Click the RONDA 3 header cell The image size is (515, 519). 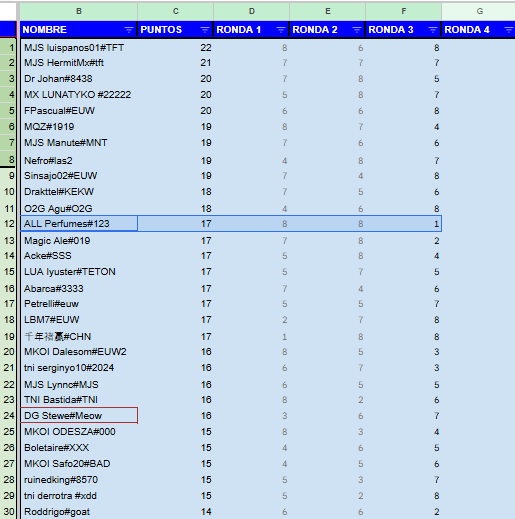click(x=403, y=30)
